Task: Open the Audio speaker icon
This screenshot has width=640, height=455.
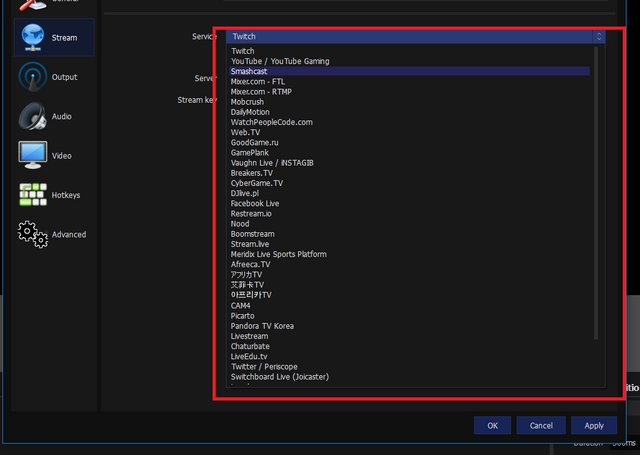Action: [x=32, y=116]
